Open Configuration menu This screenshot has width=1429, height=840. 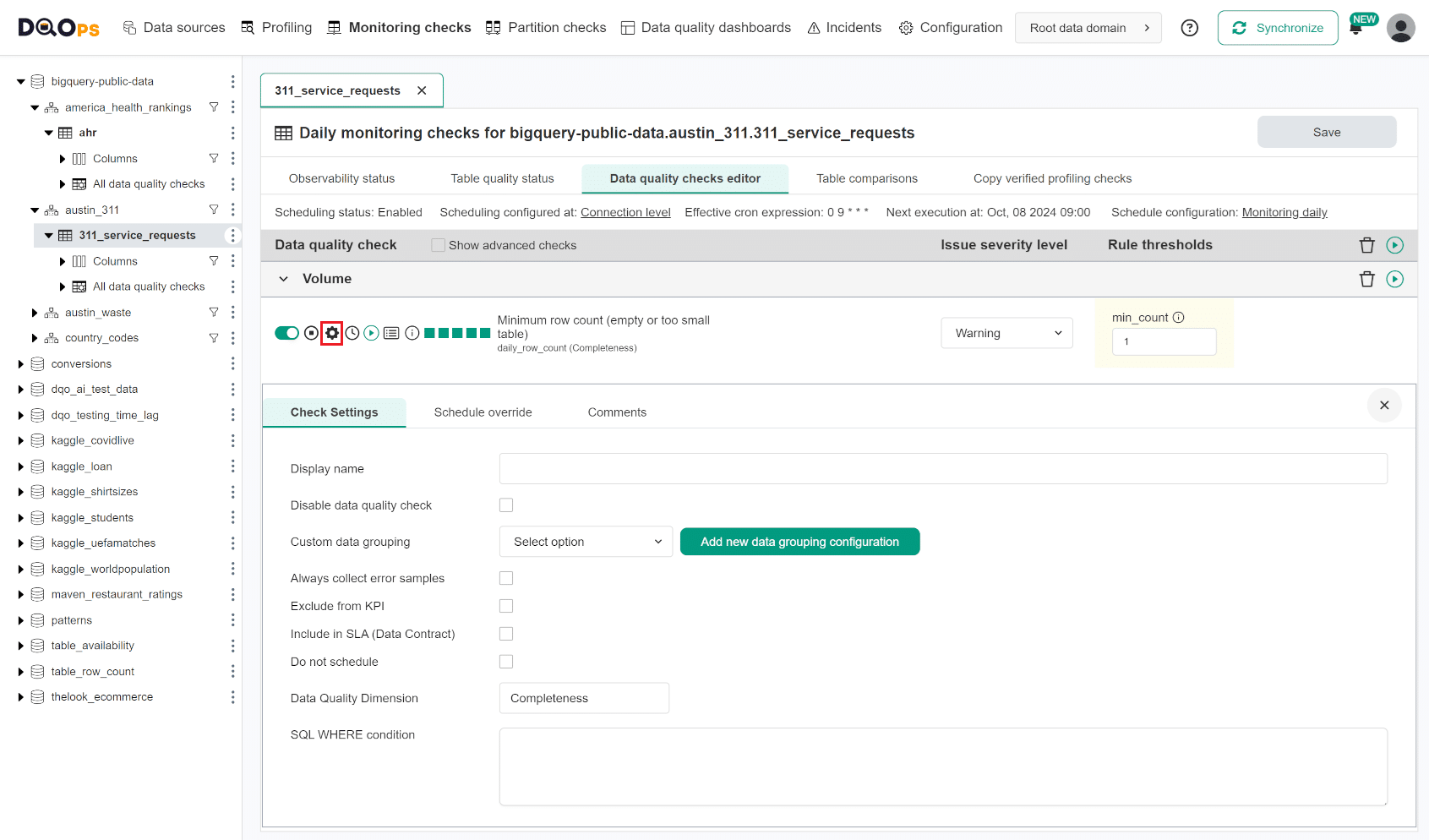click(951, 28)
